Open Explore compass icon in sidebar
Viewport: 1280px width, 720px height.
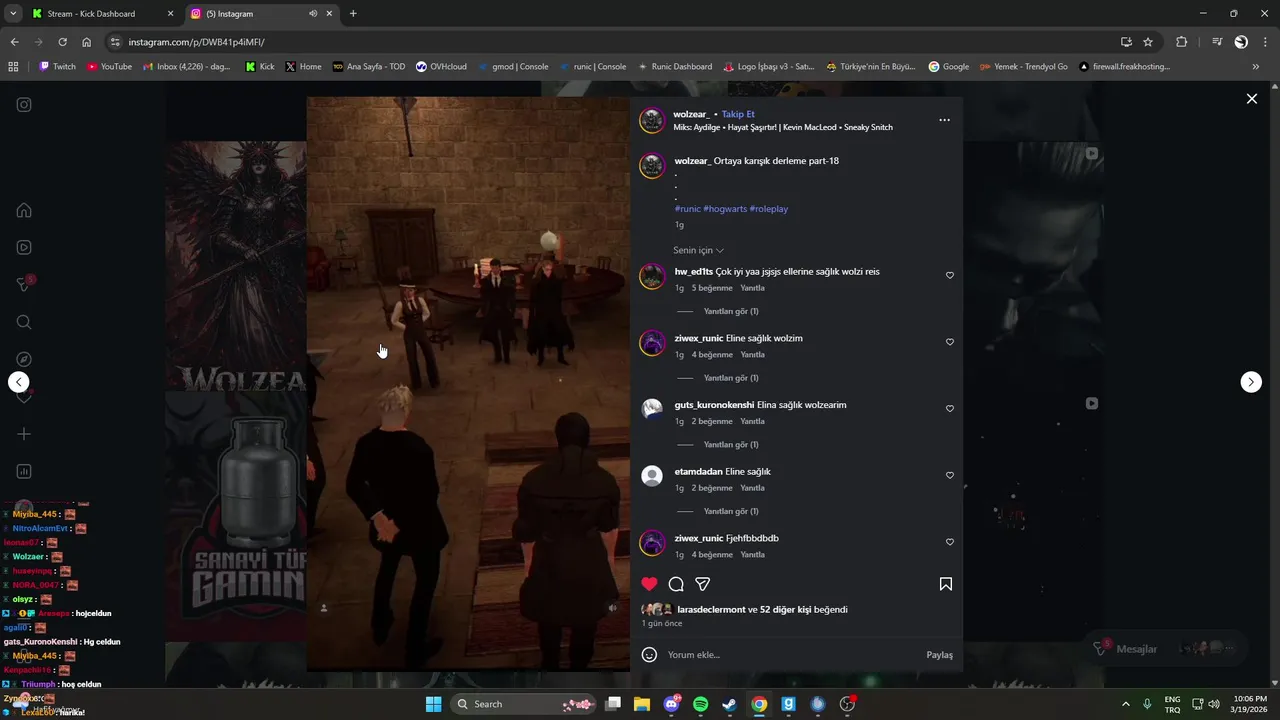point(24,359)
